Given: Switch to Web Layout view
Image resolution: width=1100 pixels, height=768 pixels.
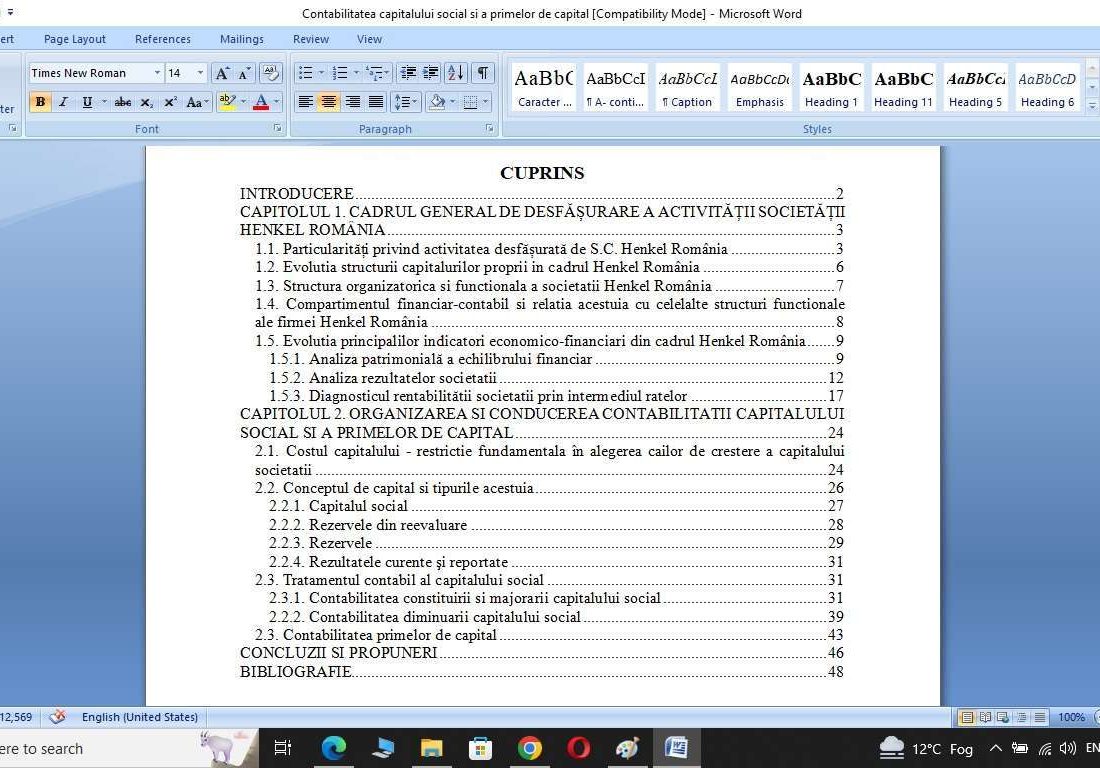Looking at the screenshot, I should (x=1003, y=717).
